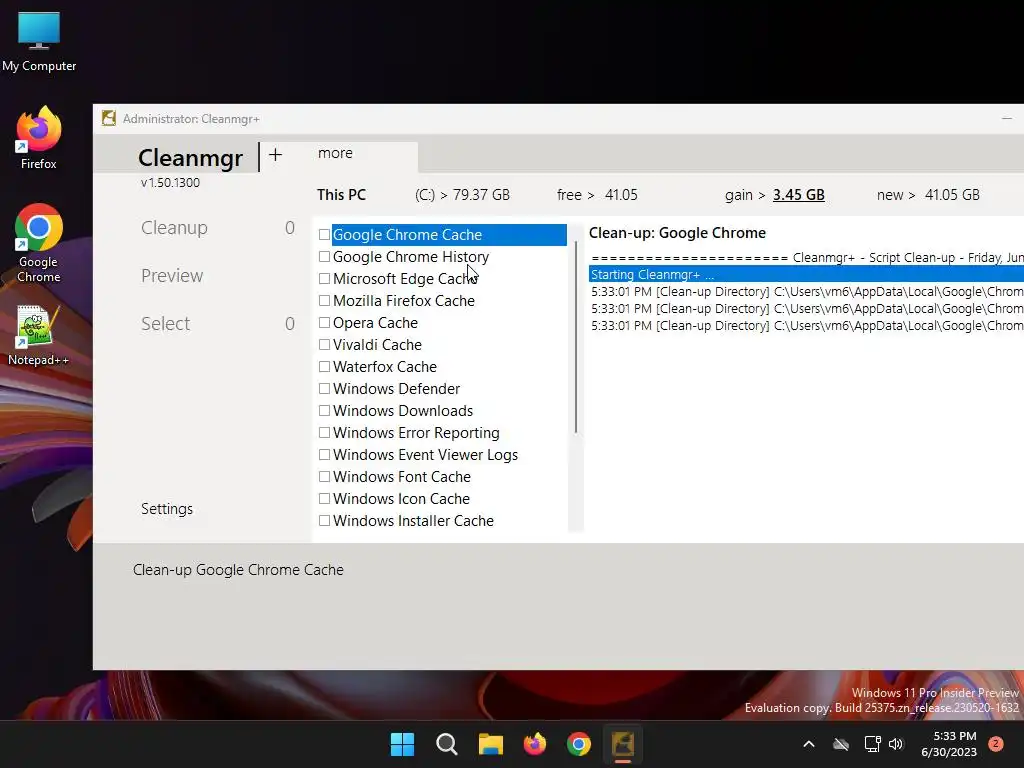Open My Computer desktop icon
Viewport: 1024px width, 768px height.
click(x=39, y=41)
